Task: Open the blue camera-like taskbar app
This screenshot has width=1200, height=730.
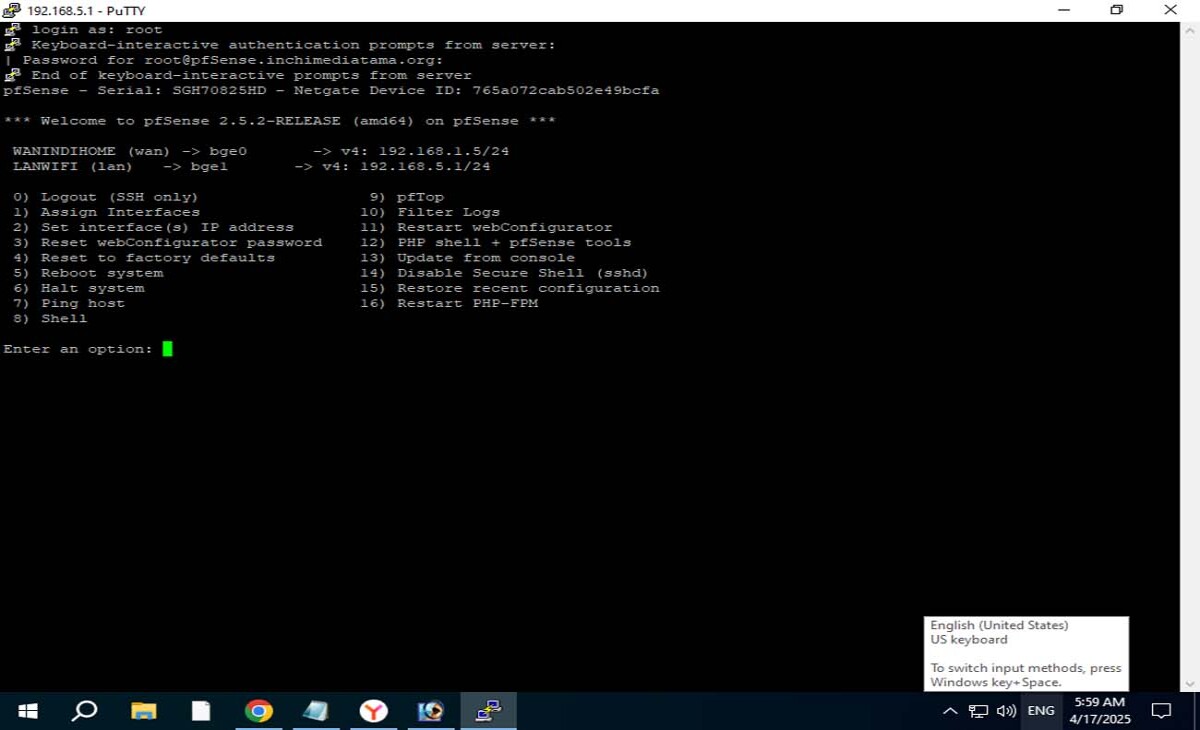Action: tap(431, 711)
